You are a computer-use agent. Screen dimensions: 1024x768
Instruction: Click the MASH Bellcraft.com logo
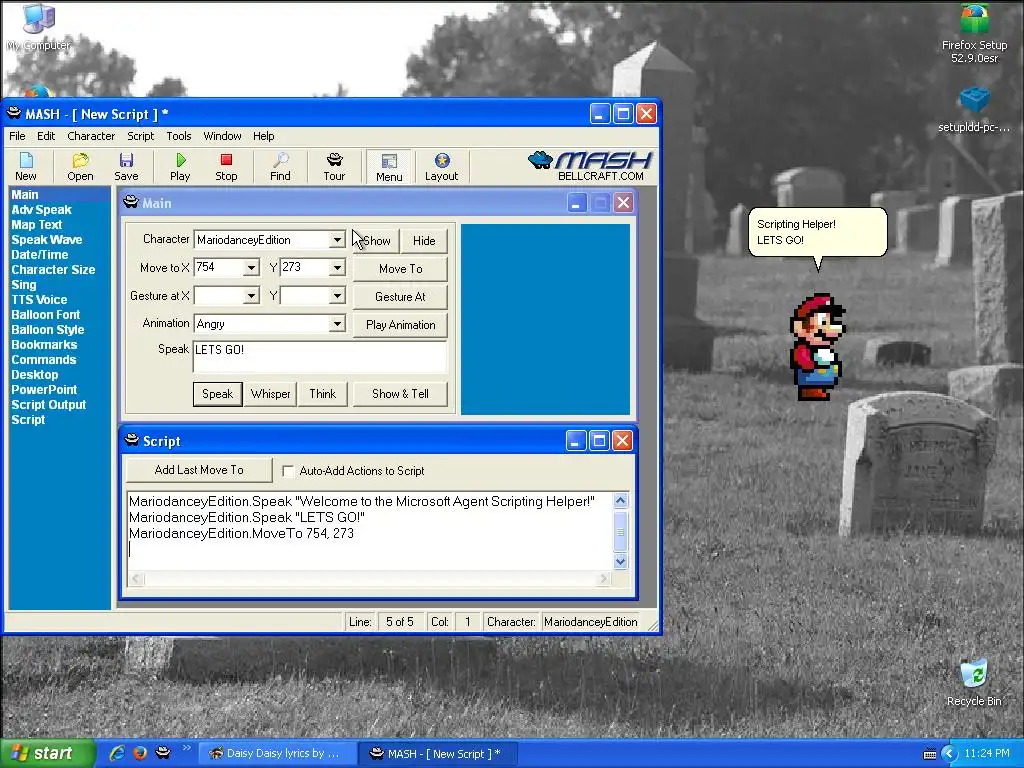590,166
